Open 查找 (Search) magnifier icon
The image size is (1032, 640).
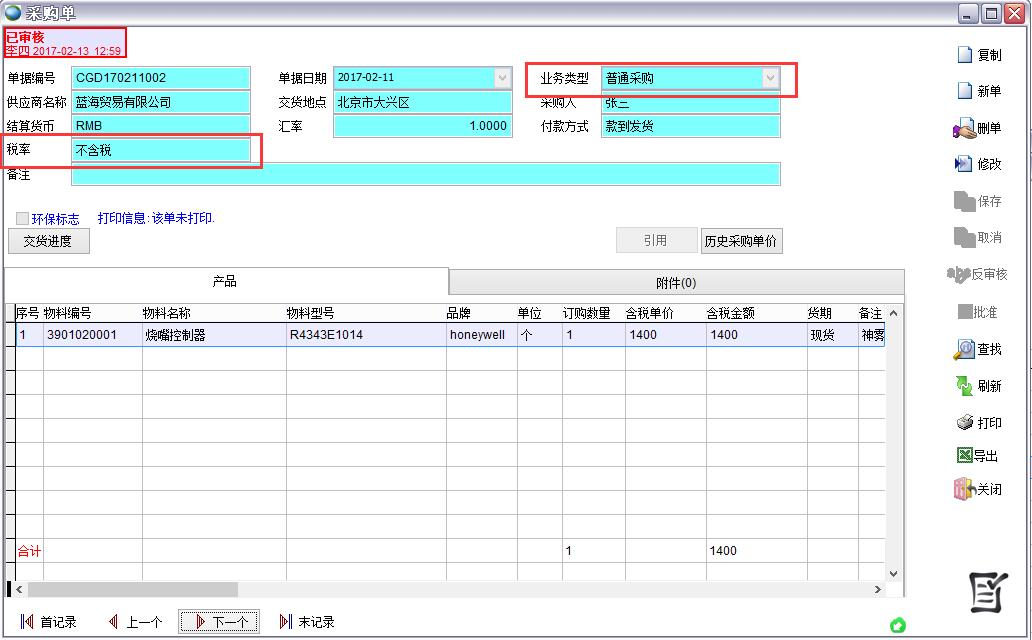click(964, 350)
